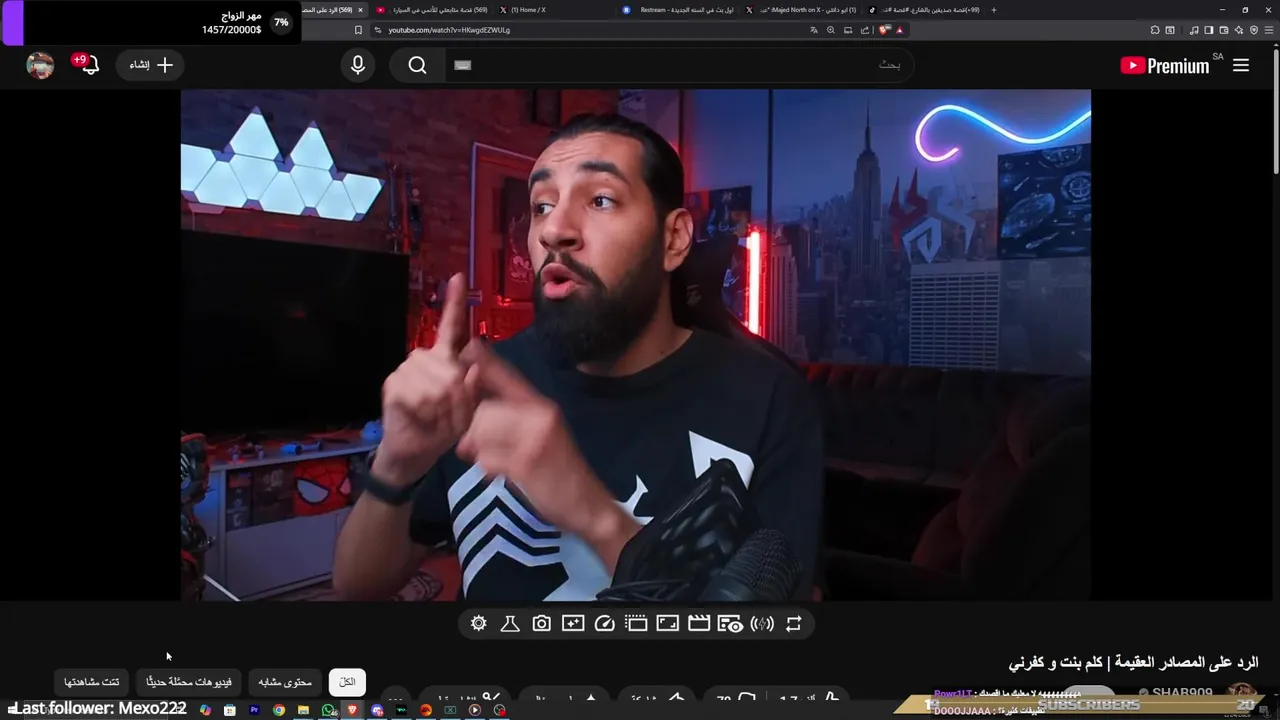Open Microsoft Store from the taskbar

[230, 710]
